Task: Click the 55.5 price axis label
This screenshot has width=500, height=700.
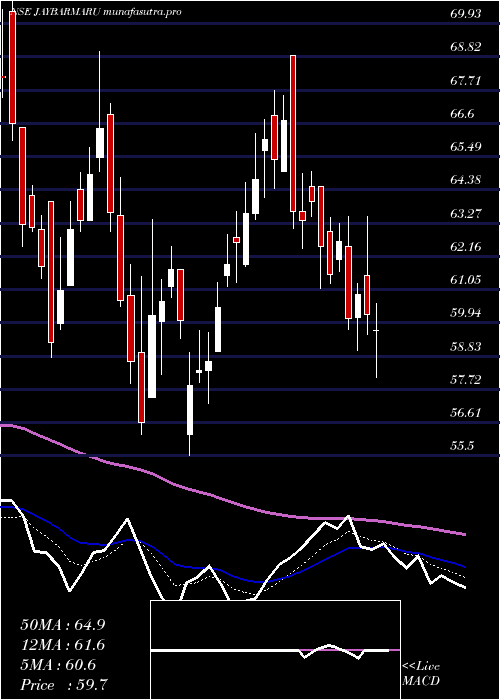Action: point(460,446)
